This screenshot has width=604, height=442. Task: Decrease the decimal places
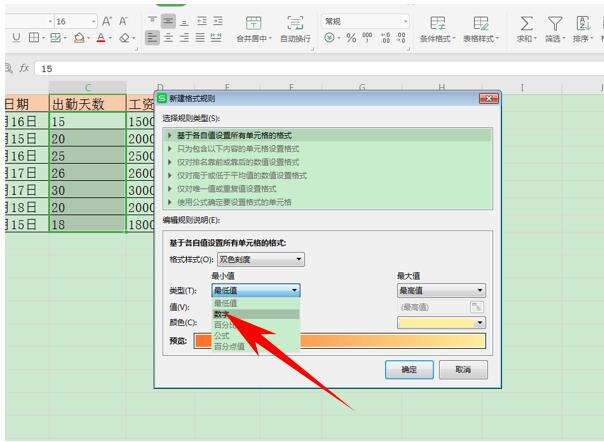[x=401, y=38]
